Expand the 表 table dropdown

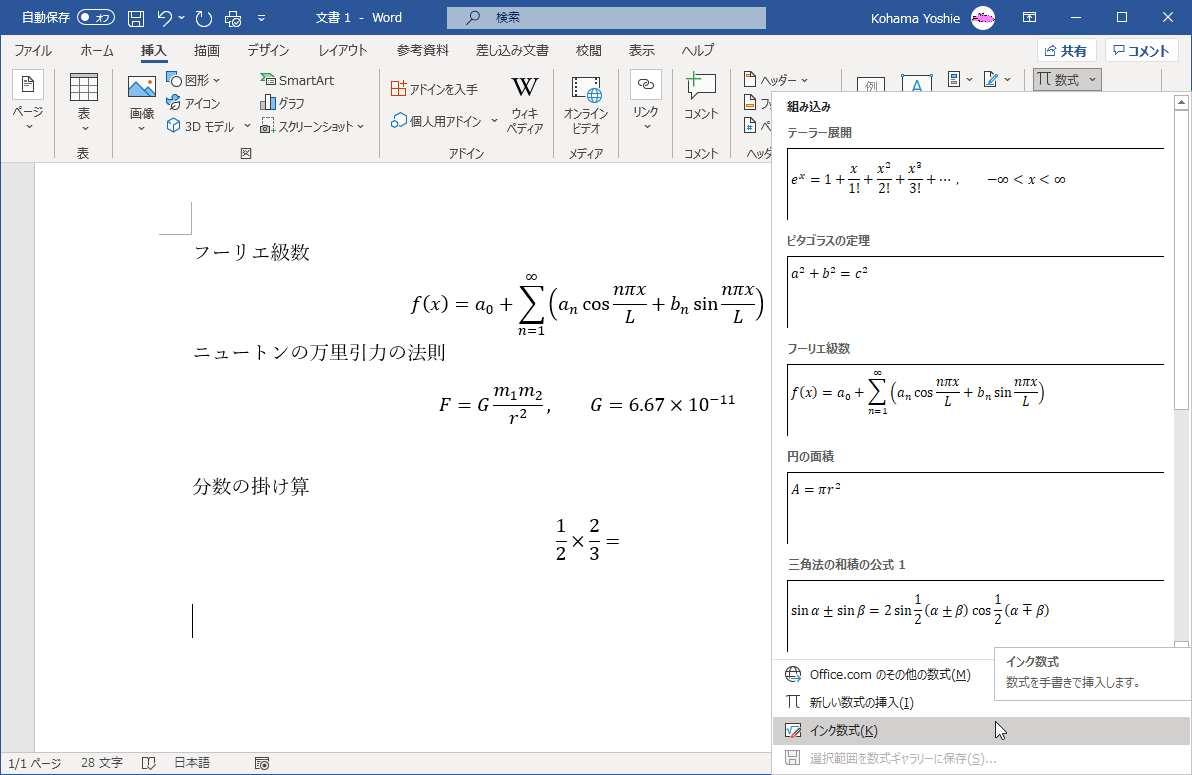pyautogui.click(x=84, y=127)
